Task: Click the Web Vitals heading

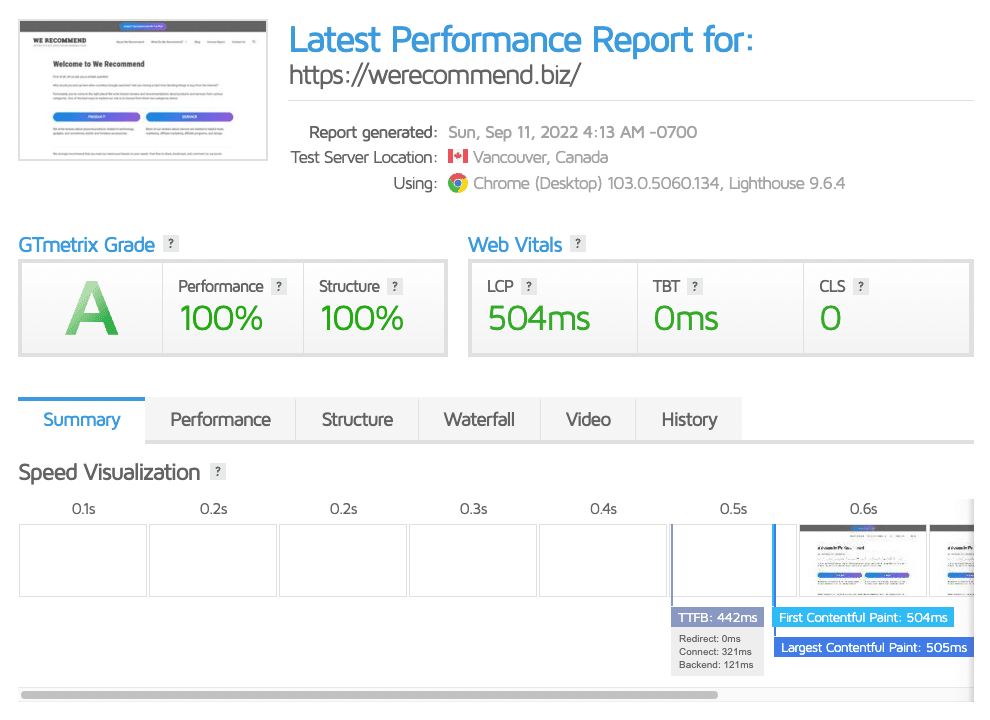Action: pos(515,245)
